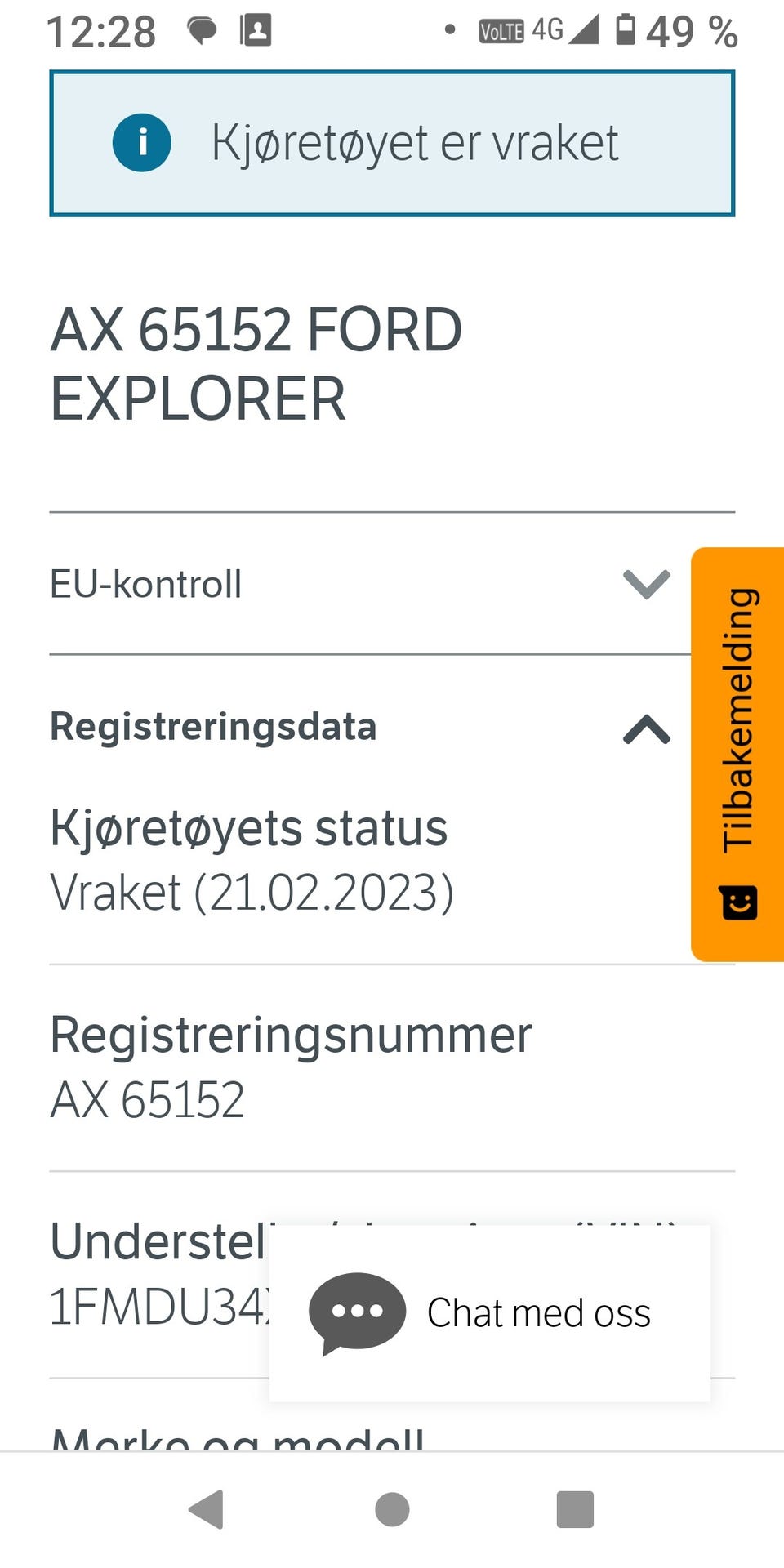The width and height of the screenshot is (784, 1568).
Task: Tap the recent apps square button
Action: click(575, 1509)
